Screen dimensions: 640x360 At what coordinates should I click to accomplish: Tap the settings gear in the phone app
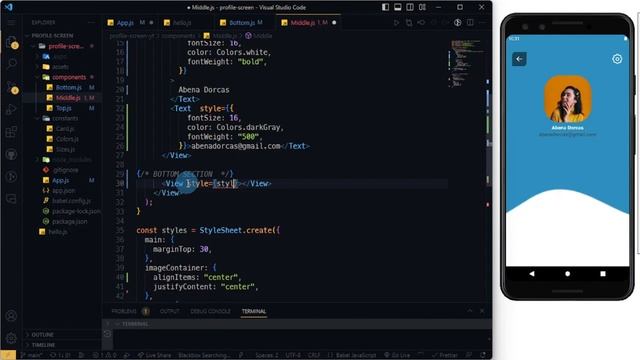(x=617, y=59)
